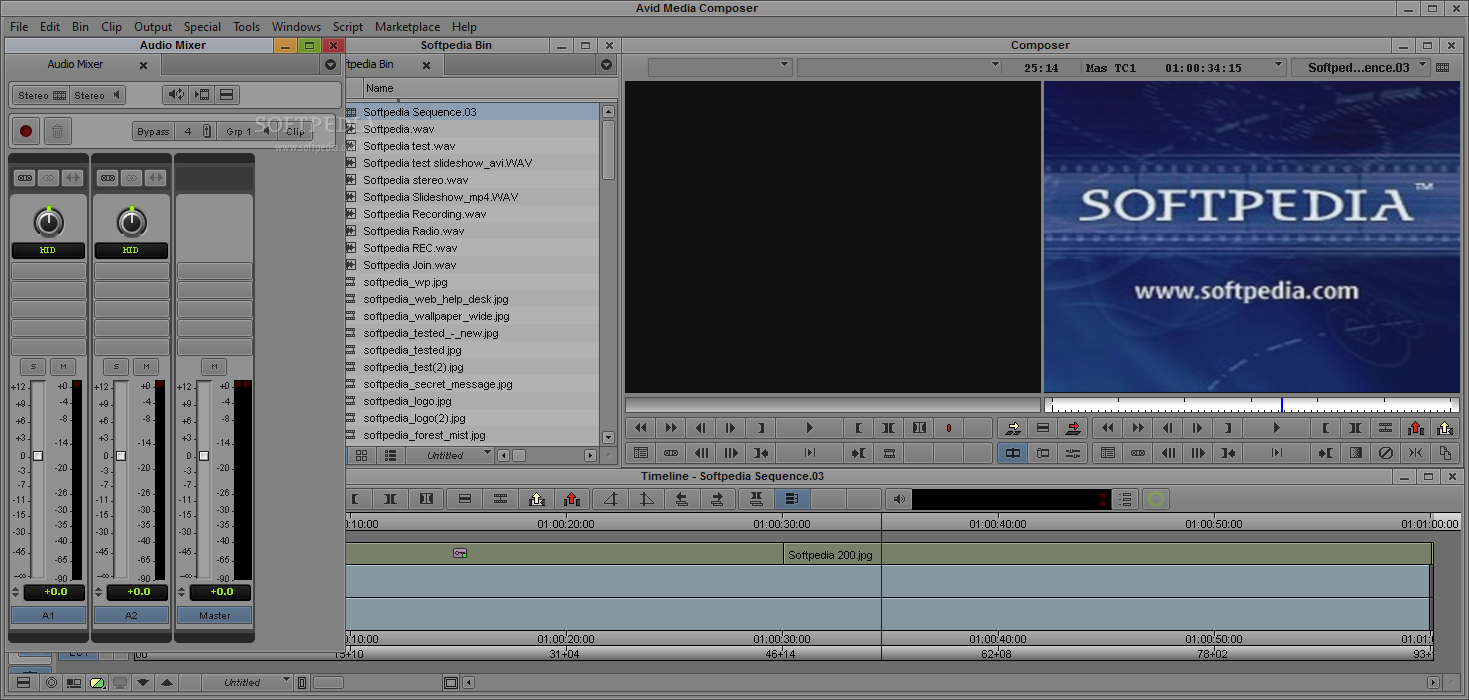The image size is (1469, 700).
Task: Open the Softped...ence.03 sequence dropdown
Action: pos(1361,67)
